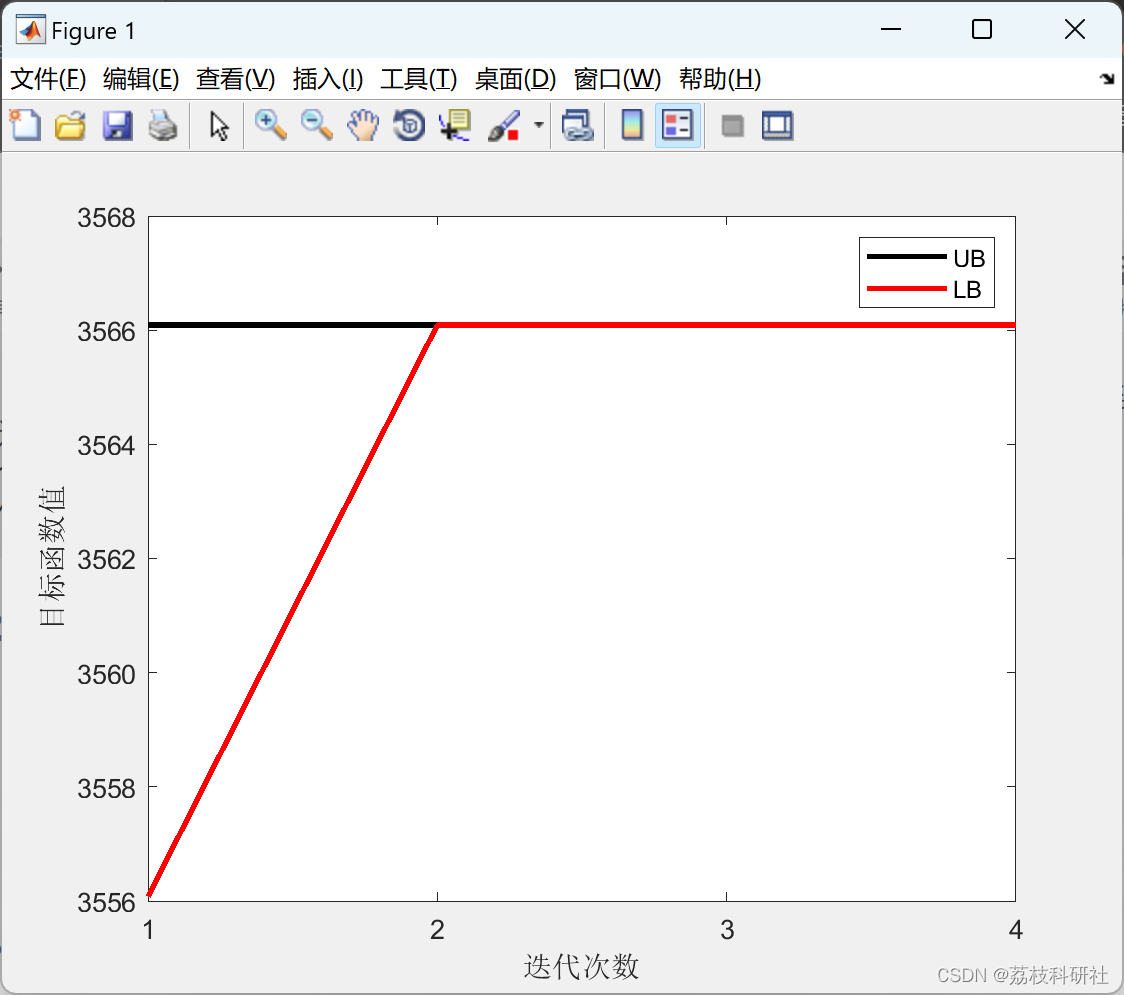Click the x-axis tick label 3
Screen dimensions: 1124x995
click(x=727, y=930)
